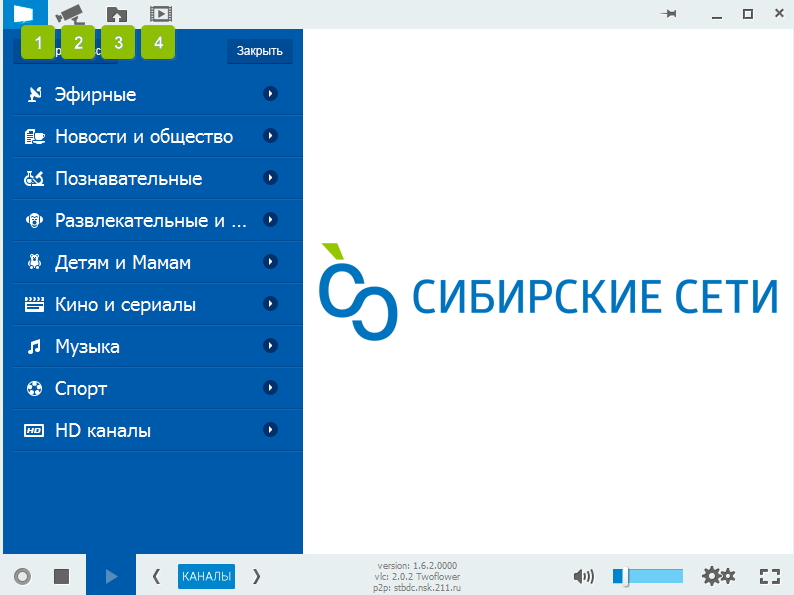
Task: Click the satellite dish icon by Эфирные
Action: tap(34, 94)
